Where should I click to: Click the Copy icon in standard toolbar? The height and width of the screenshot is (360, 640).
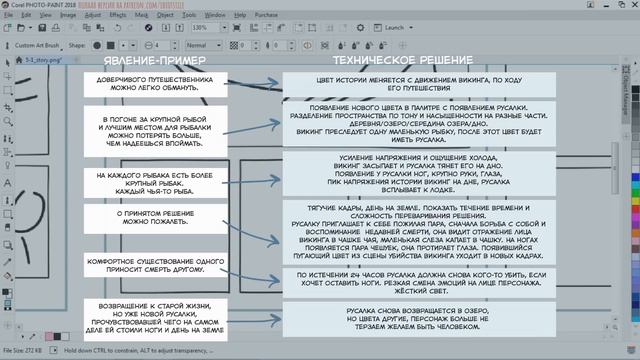coord(87,28)
